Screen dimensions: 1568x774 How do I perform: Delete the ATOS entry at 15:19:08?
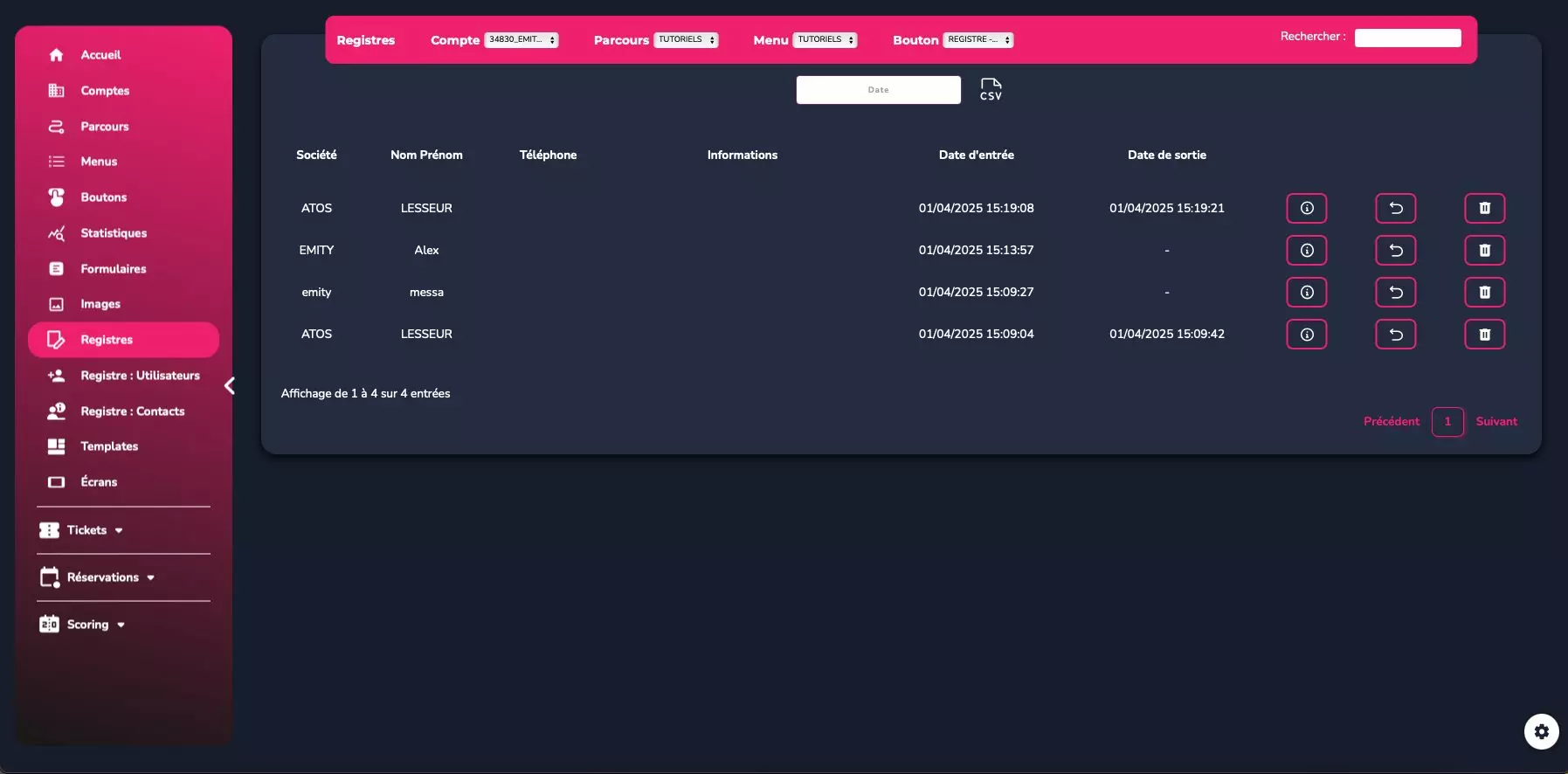pyautogui.click(x=1484, y=208)
